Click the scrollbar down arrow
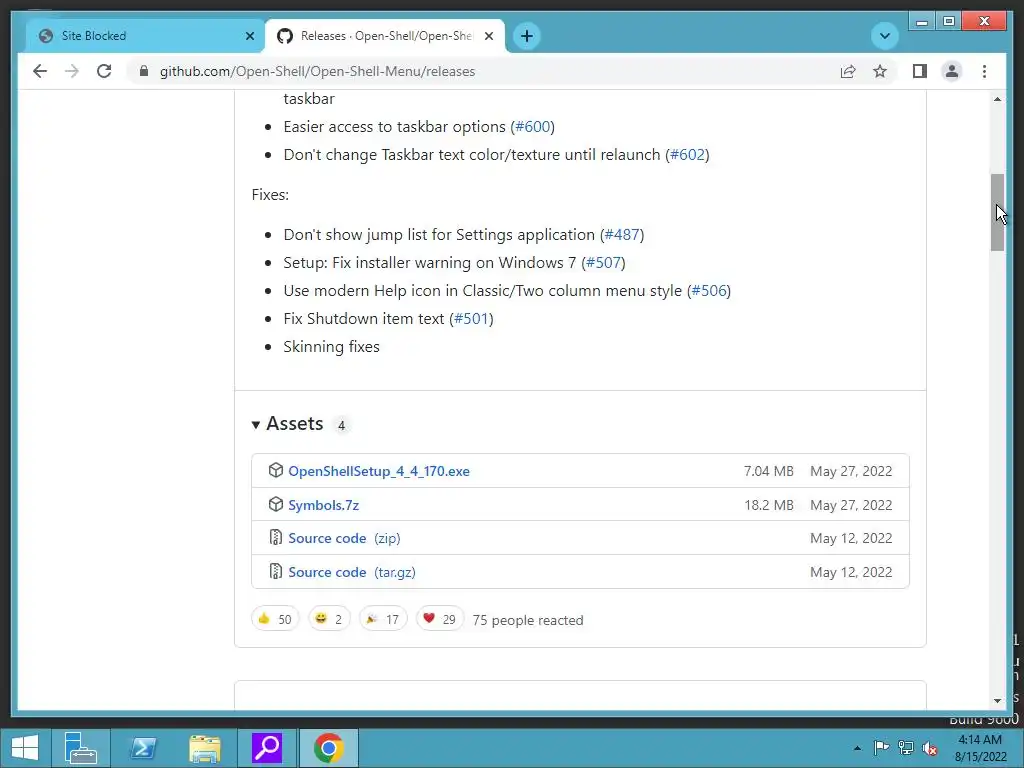This screenshot has width=1024, height=768. (x=997, y=701)
